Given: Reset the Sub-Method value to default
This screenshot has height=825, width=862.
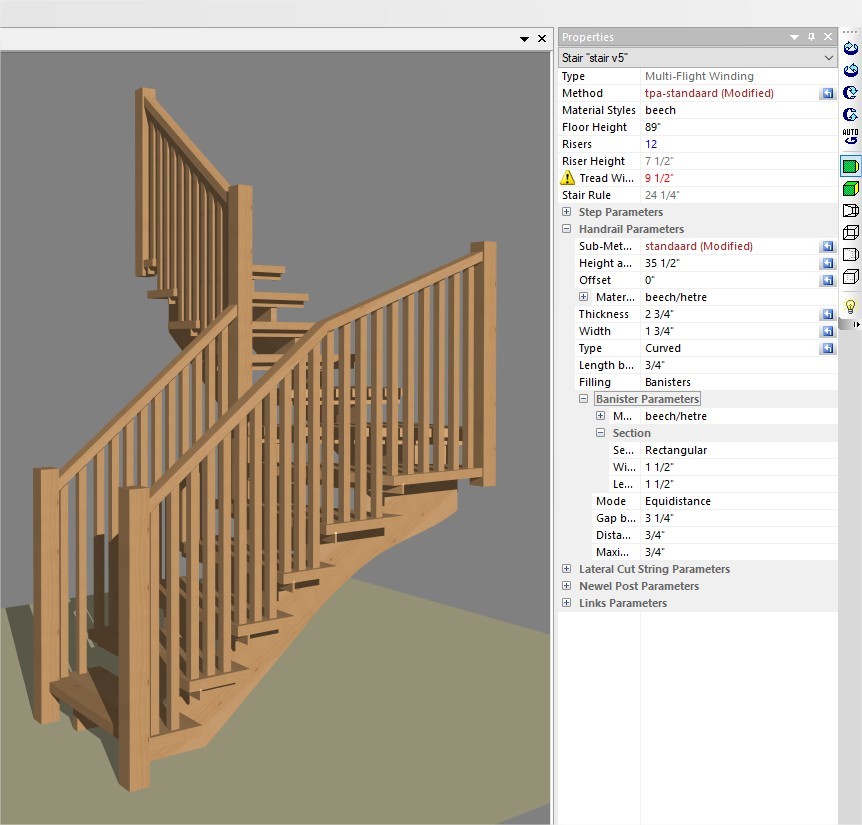Looking at the screenshot, I should (827, 246).
